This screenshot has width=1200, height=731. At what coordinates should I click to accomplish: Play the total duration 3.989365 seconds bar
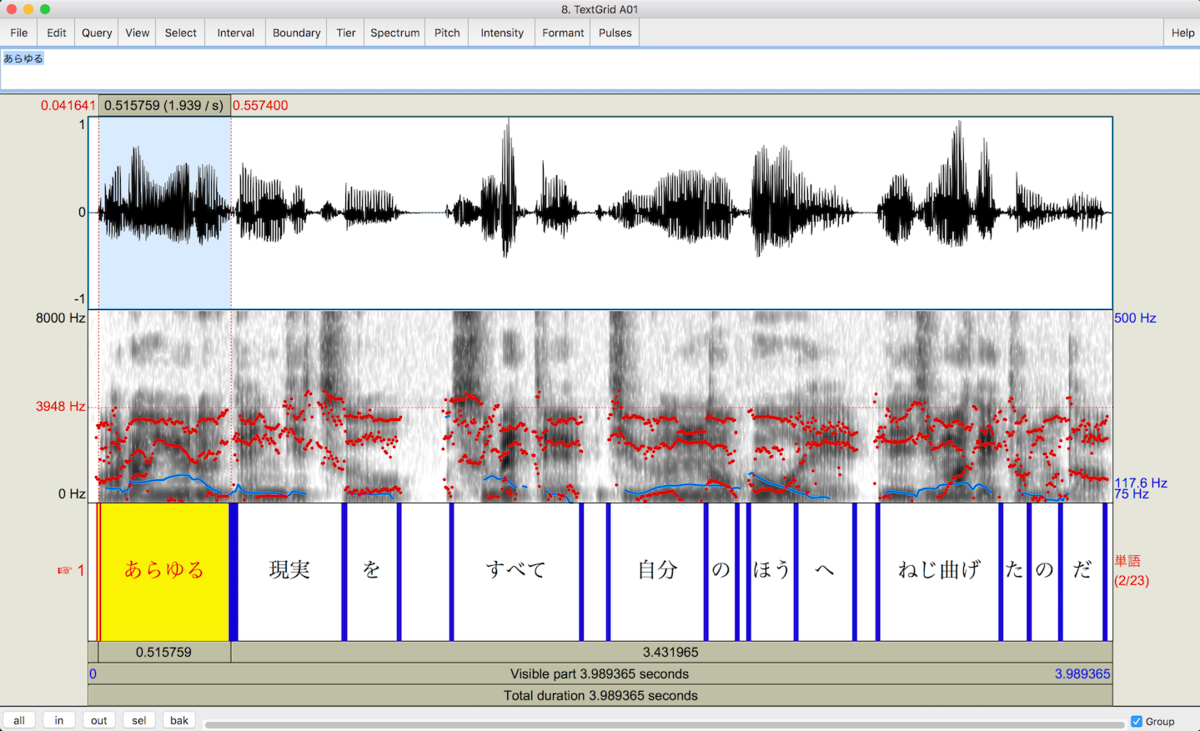tap(600, 695)
